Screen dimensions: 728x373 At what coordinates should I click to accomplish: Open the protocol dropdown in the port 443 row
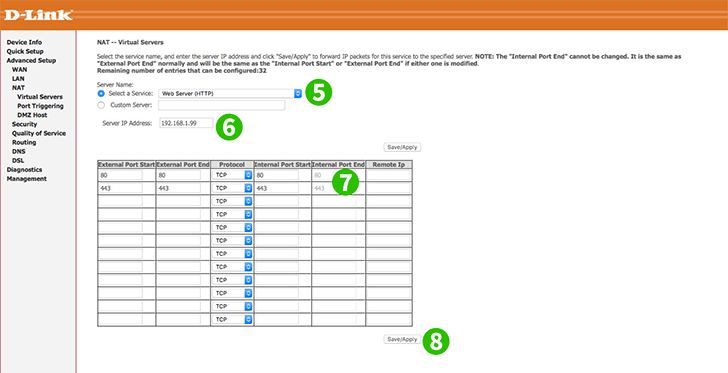coord(231,188)
